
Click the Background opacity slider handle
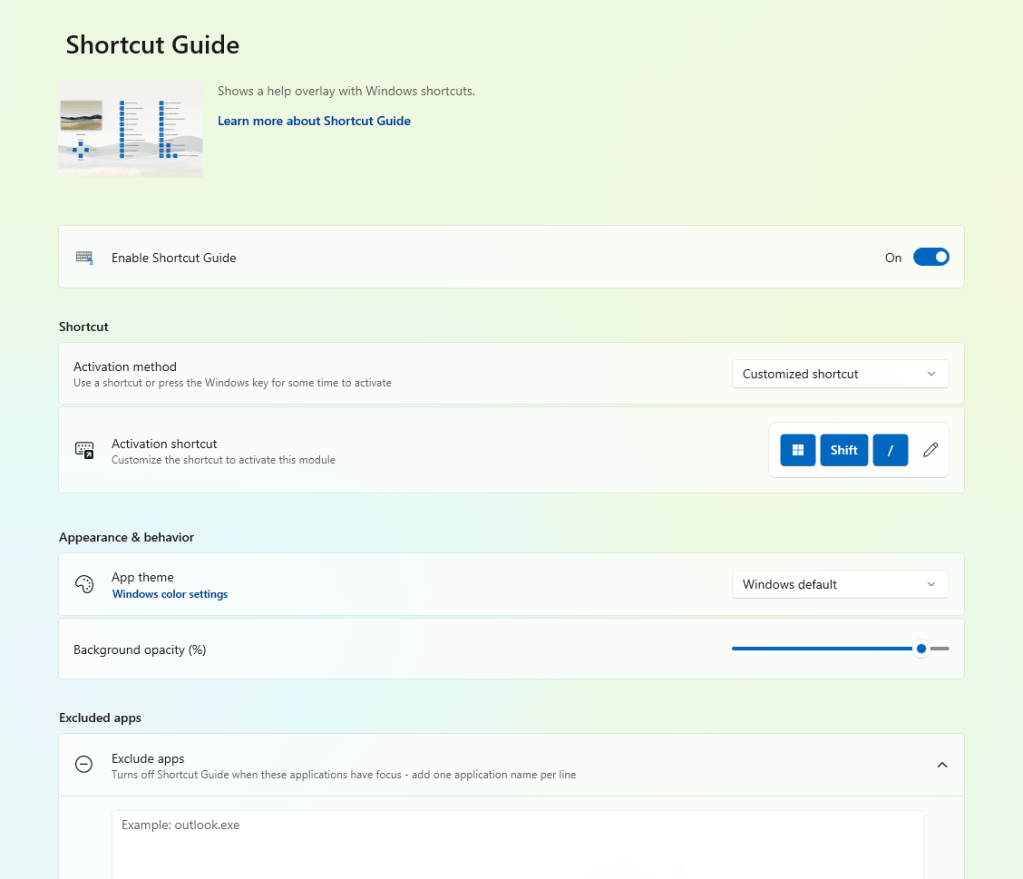coord(921,649)
